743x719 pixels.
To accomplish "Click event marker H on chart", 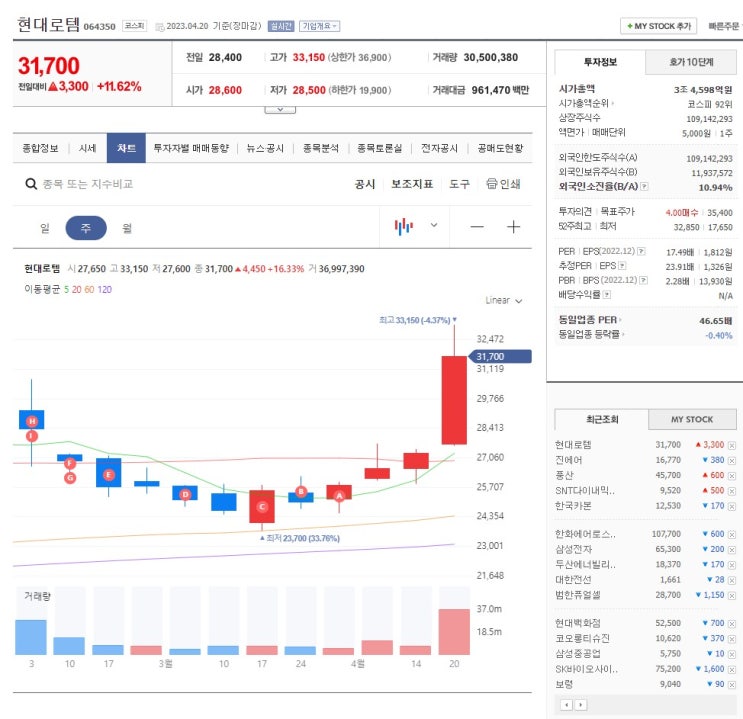I will [32, 421].
